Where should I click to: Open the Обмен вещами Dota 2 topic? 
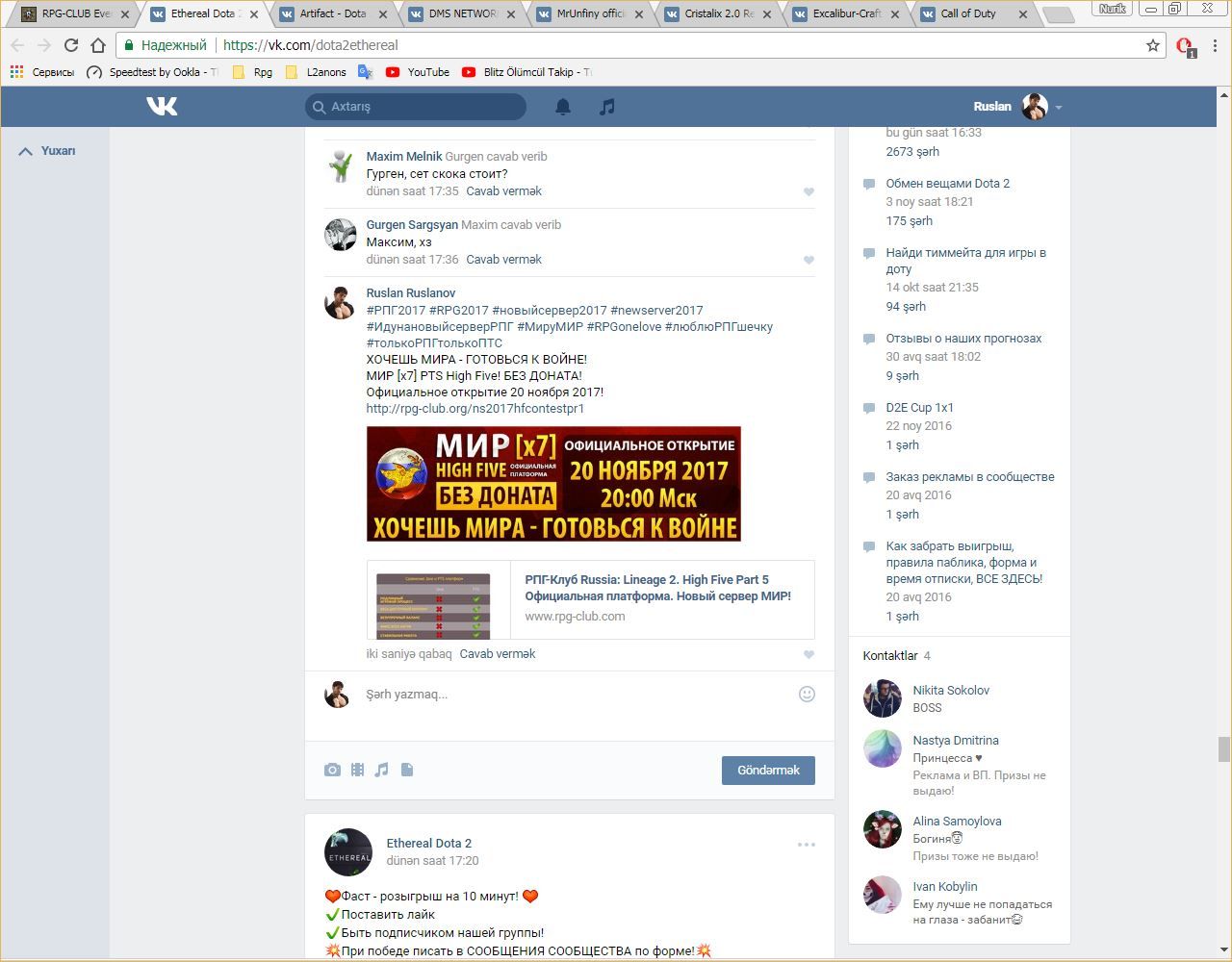948,184
